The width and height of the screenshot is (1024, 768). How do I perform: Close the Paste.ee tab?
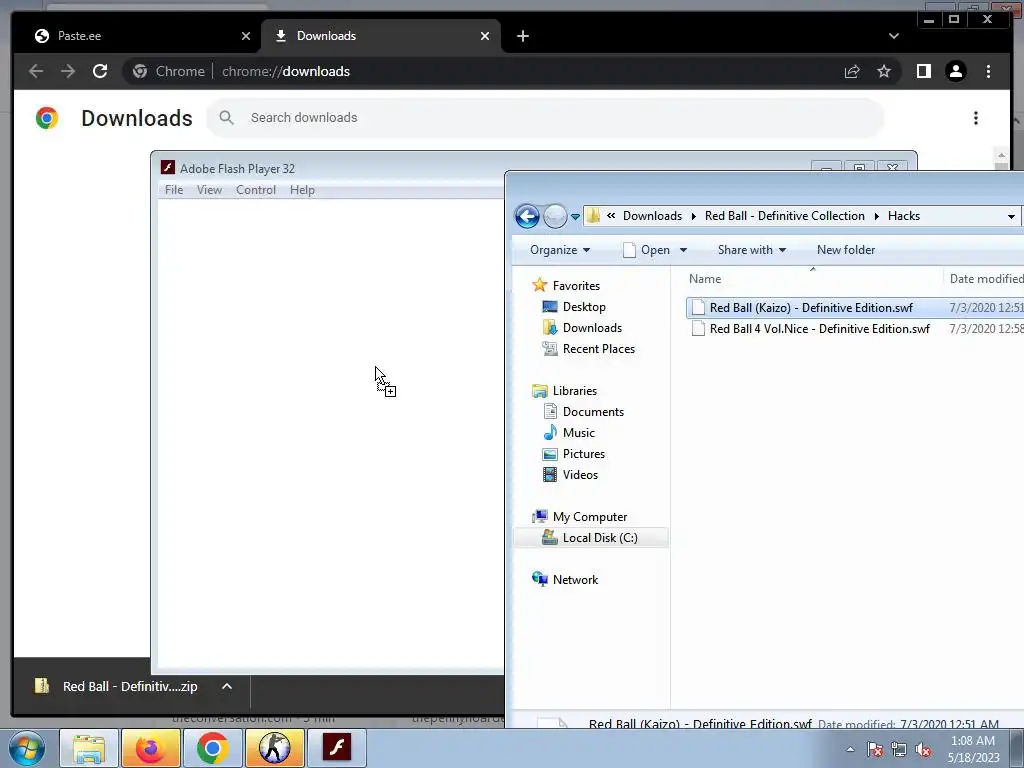pos(246,36)
